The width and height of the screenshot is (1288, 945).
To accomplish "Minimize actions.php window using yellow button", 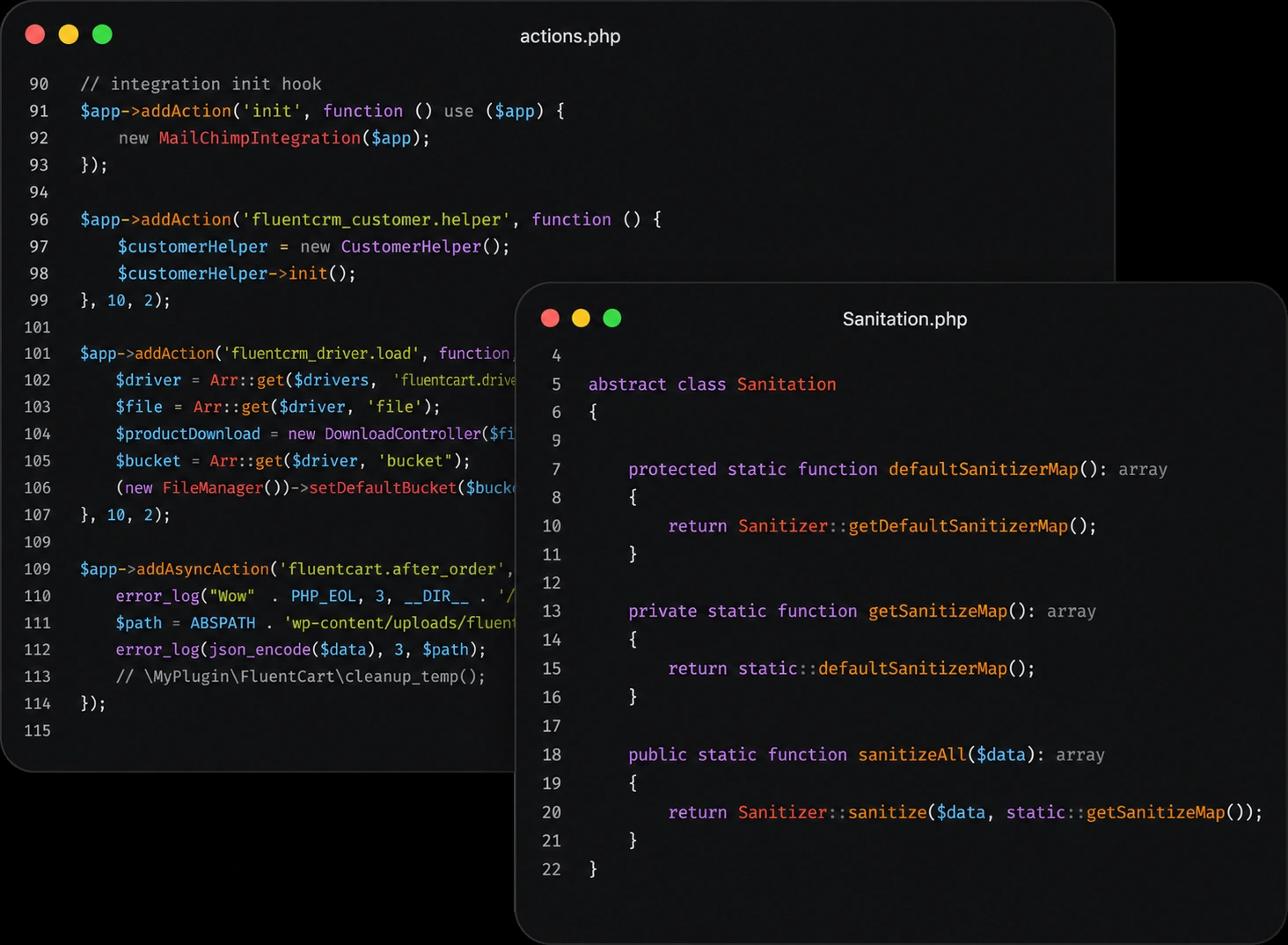I will tap(69, 34).
